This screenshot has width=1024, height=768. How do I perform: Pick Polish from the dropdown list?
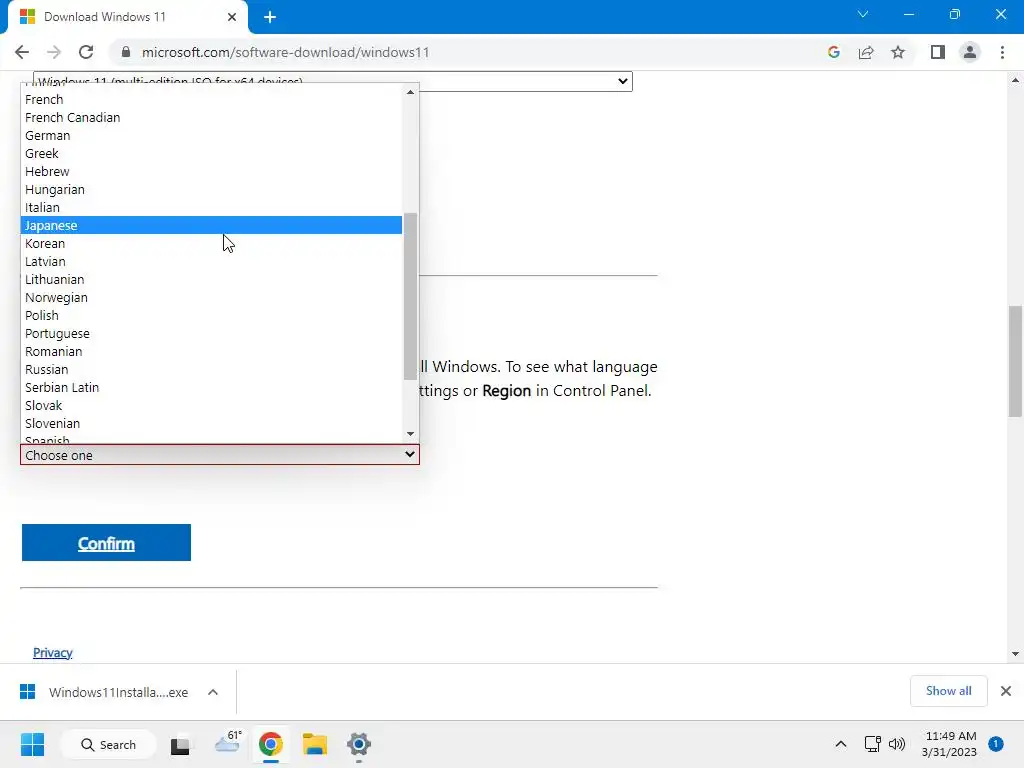[212, 315]
